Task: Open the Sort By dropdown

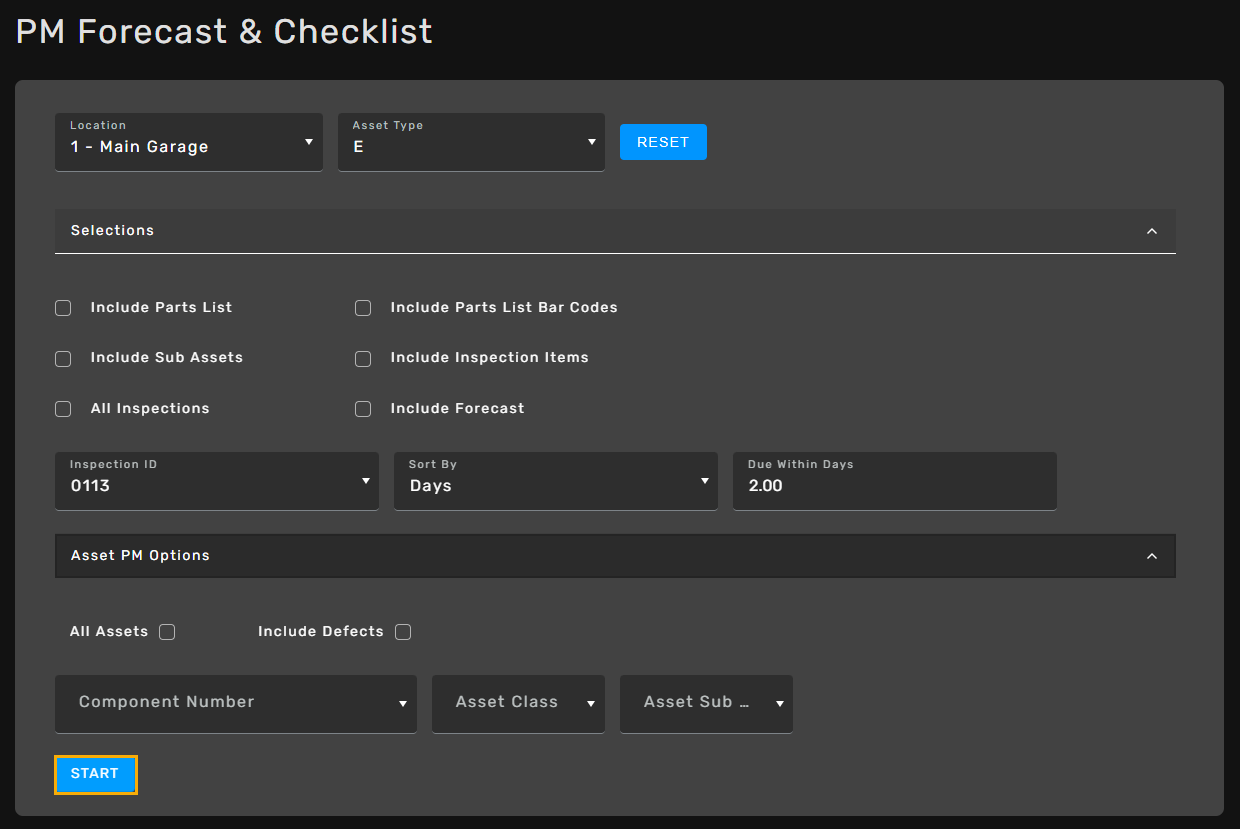Action: 555,481
